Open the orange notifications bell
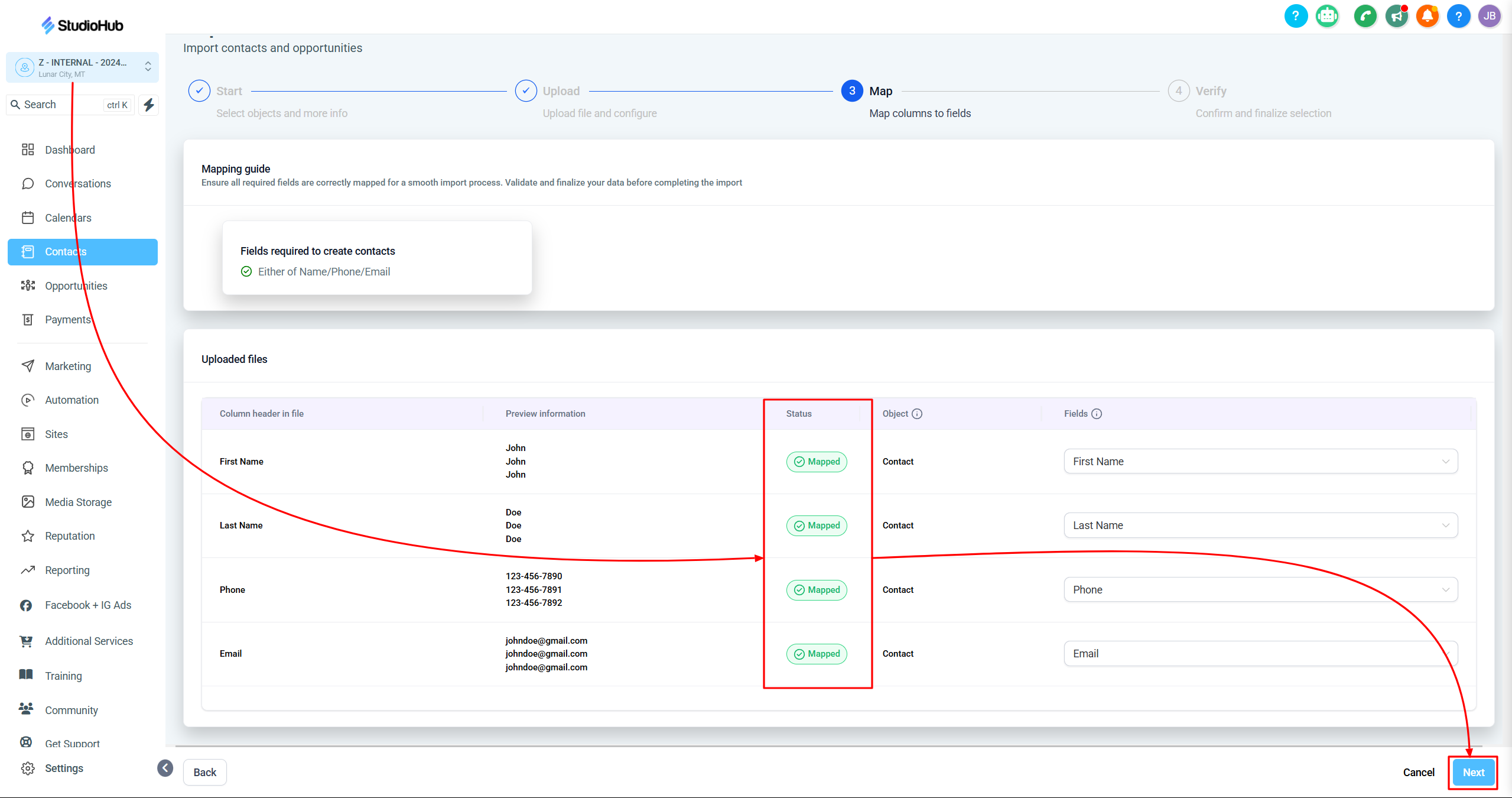The image size is (1512, 798). click(x=1427, y=16)
